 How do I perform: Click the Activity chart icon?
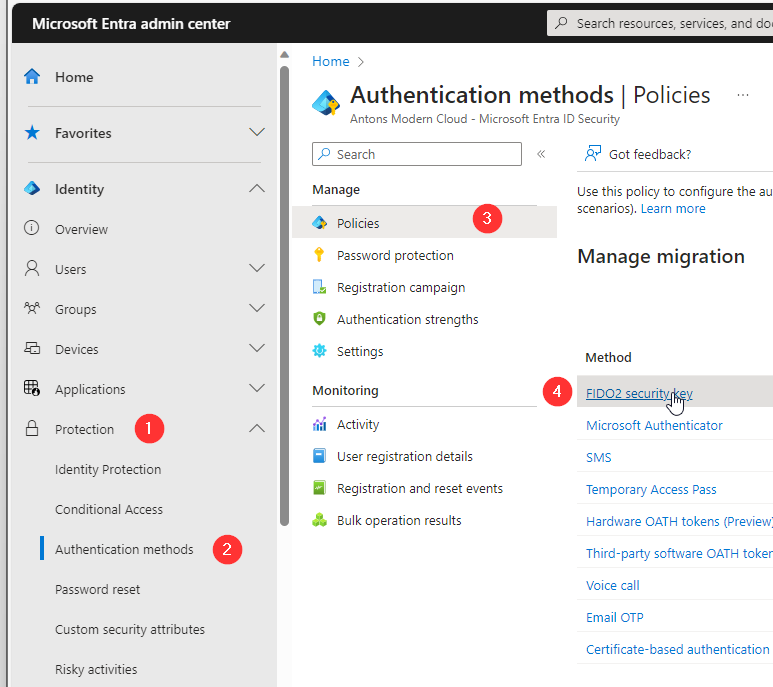click(319, 424)
